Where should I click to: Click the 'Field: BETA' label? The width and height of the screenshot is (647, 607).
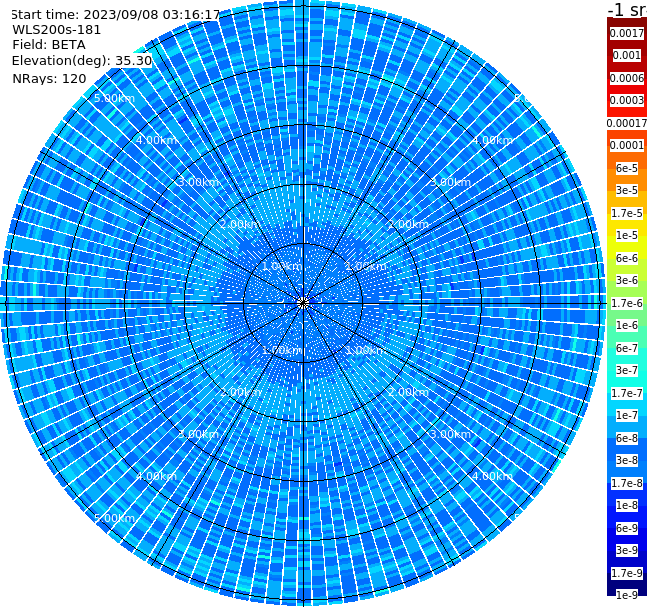(49, 45)
